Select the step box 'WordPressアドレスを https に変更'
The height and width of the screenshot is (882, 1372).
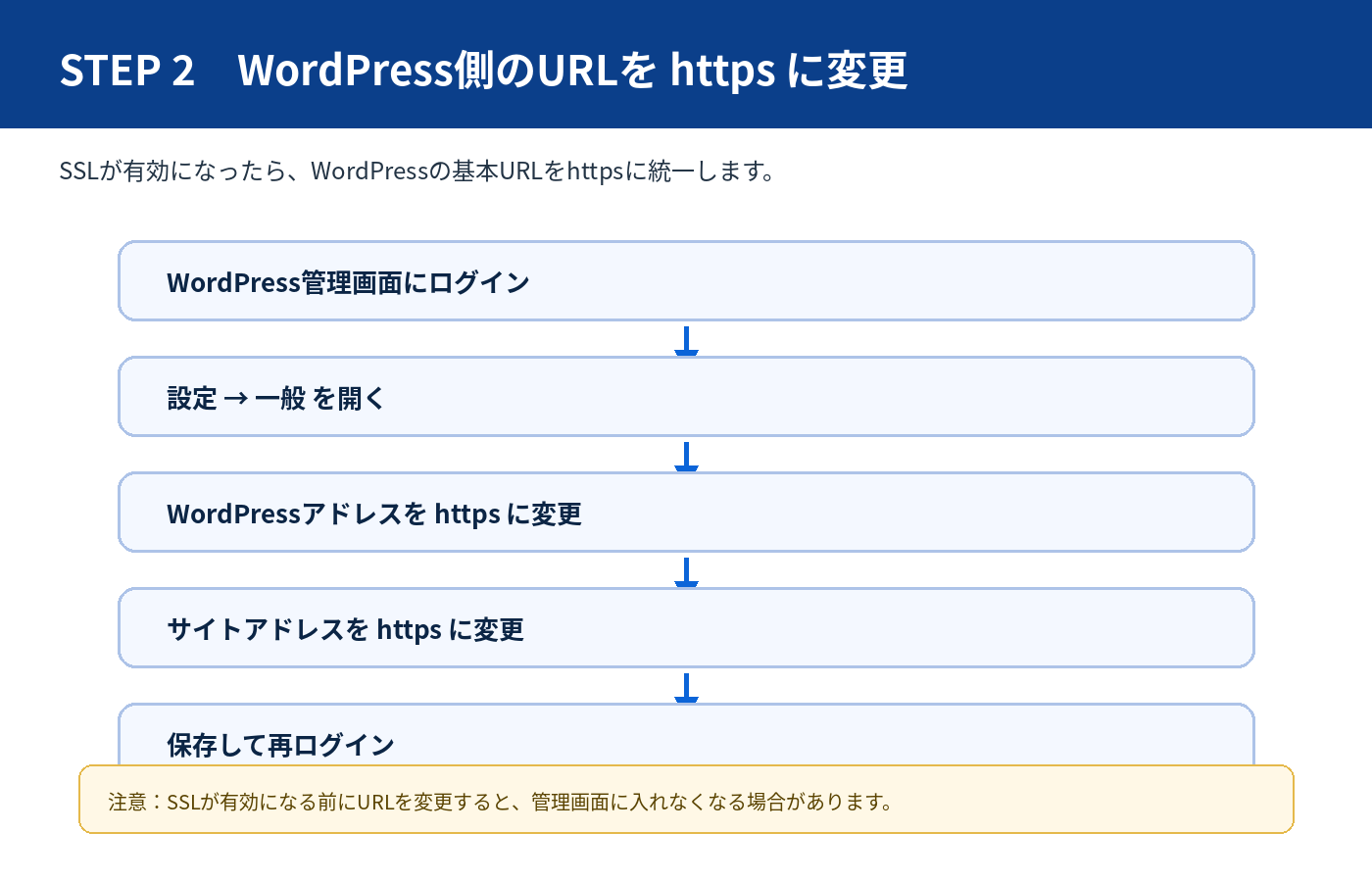tap(686, 513)
